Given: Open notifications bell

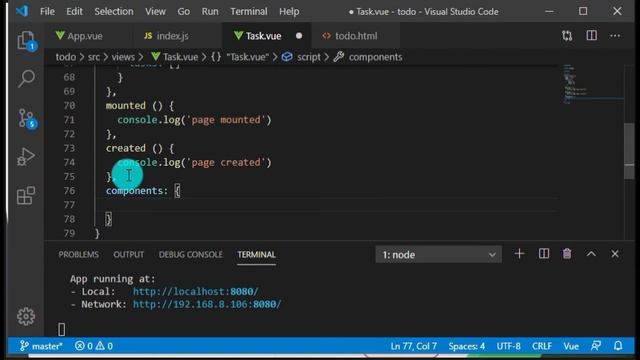Looking at the screenshot, I should [x=618, y=346].
